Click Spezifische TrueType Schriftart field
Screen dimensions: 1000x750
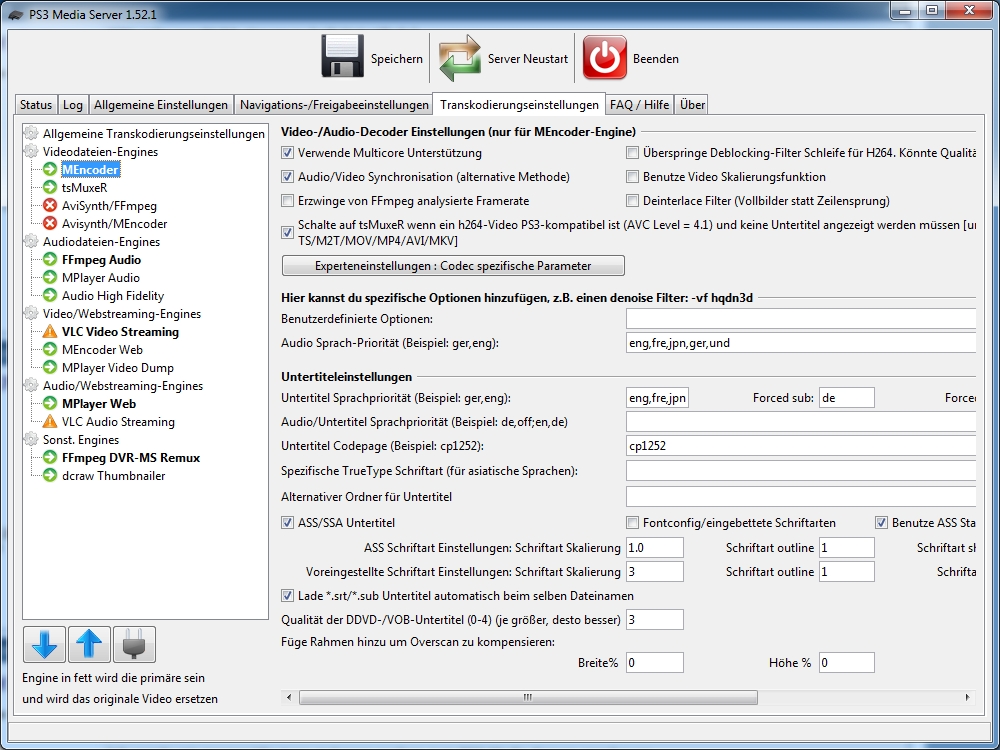tap(801, 471)
